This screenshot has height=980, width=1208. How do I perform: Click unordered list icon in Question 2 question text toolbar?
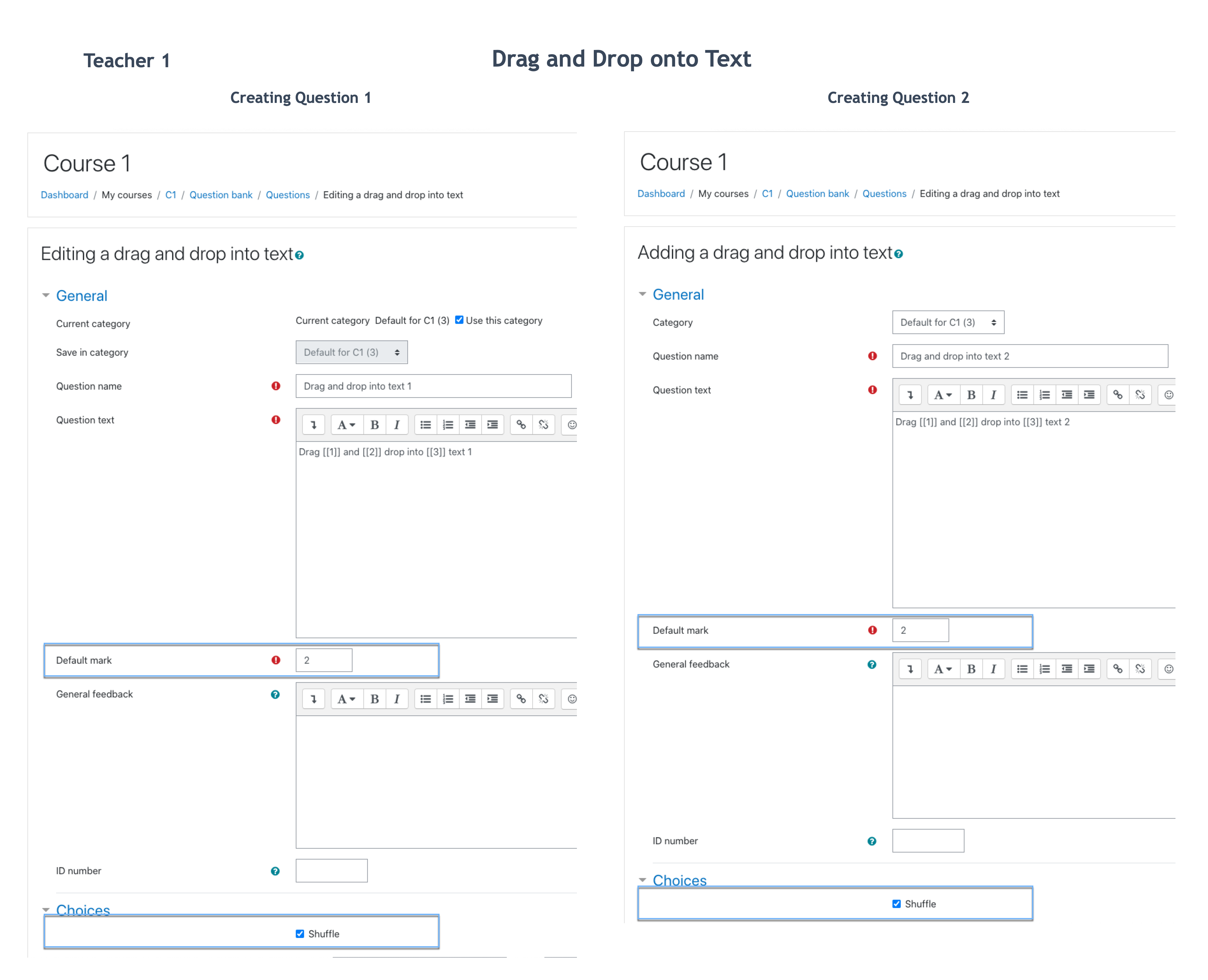pos(1023,395)
